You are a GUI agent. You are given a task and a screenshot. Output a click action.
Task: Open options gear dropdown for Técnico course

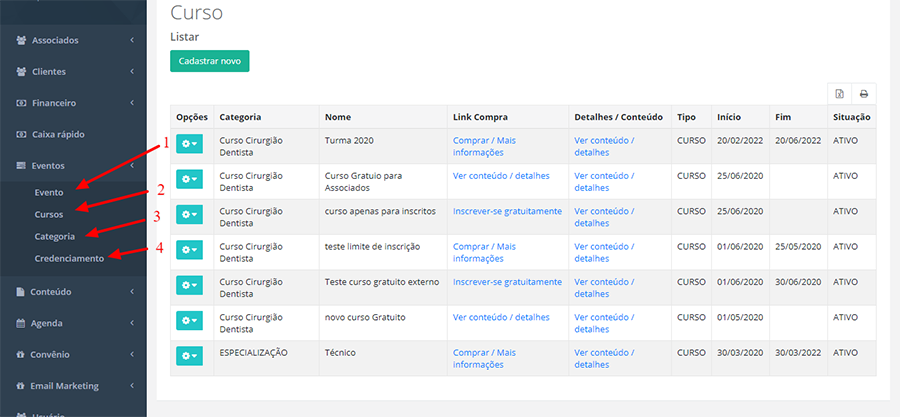pyautogui.click(x=189, y=355)
